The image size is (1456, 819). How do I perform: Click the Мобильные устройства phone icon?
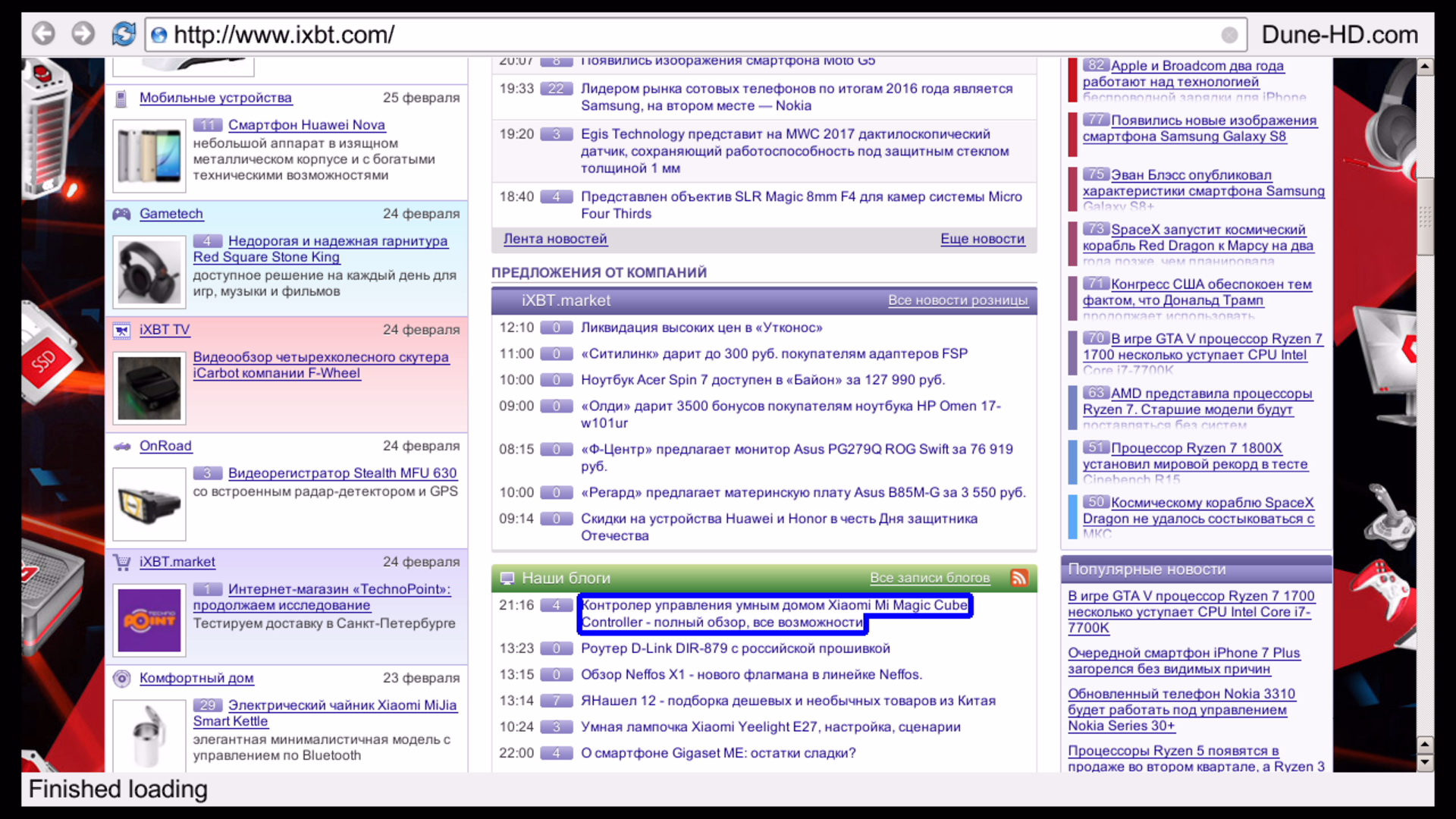pyautogui.click(x=121, y=98)
